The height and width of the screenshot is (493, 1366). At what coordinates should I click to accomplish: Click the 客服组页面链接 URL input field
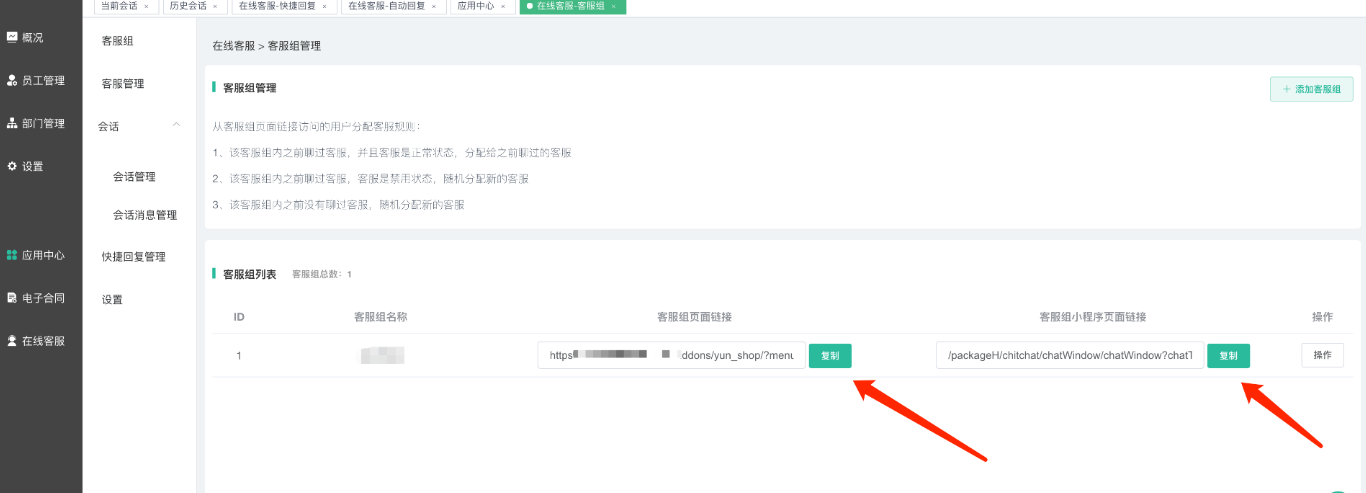coord(671,356)
